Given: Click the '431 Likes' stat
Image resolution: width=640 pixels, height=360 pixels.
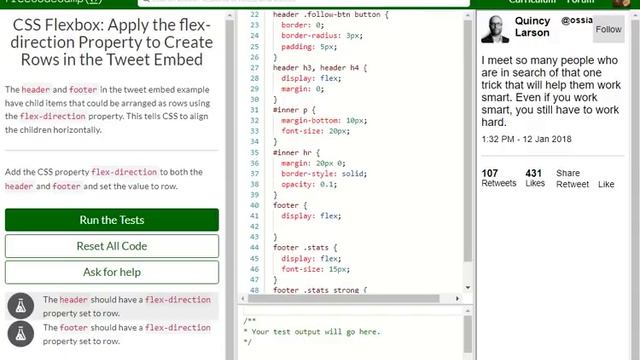Looking at the screenshot, I should [x=535, y=178].
